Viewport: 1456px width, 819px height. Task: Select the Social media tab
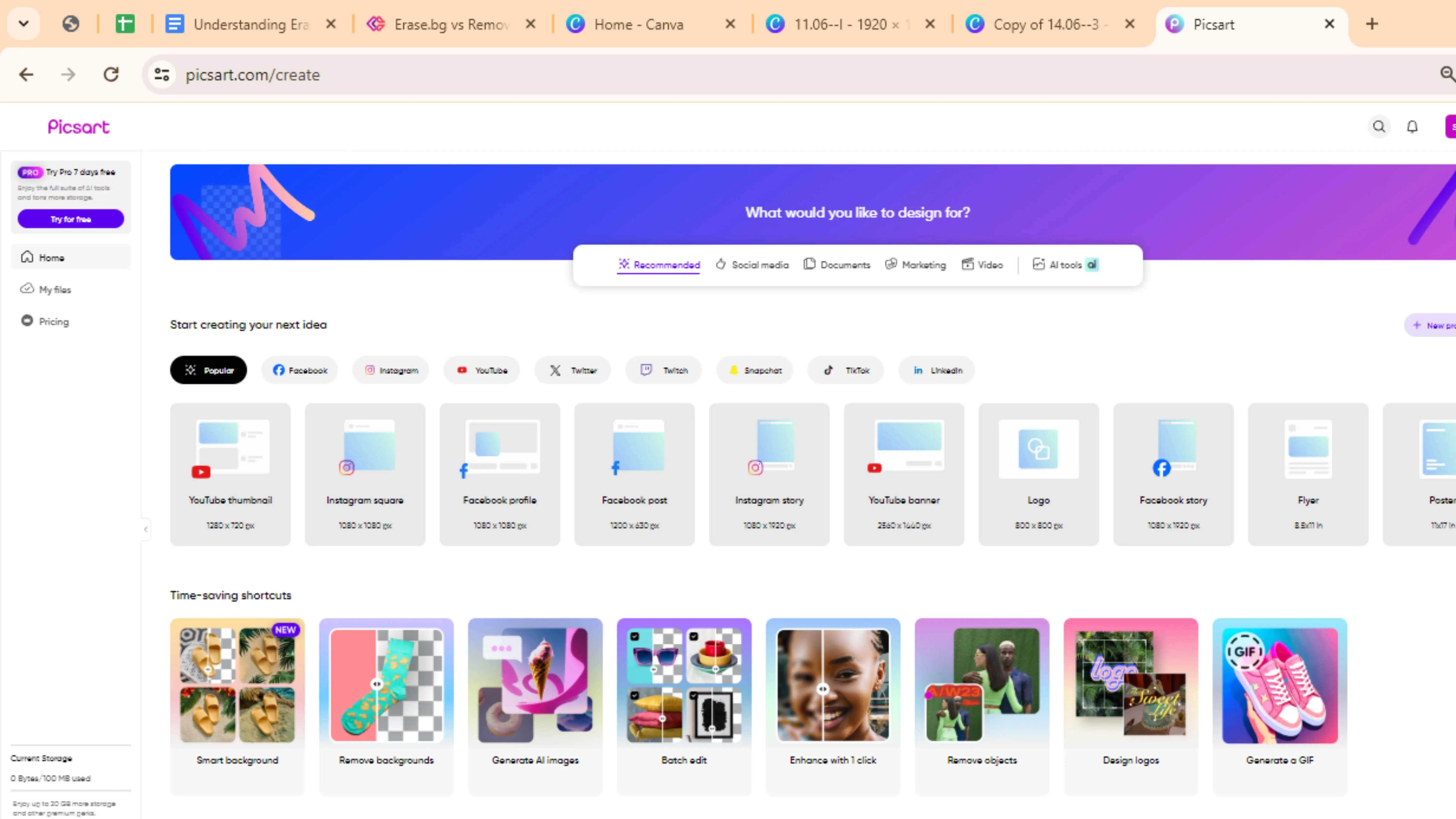[752, 265]
